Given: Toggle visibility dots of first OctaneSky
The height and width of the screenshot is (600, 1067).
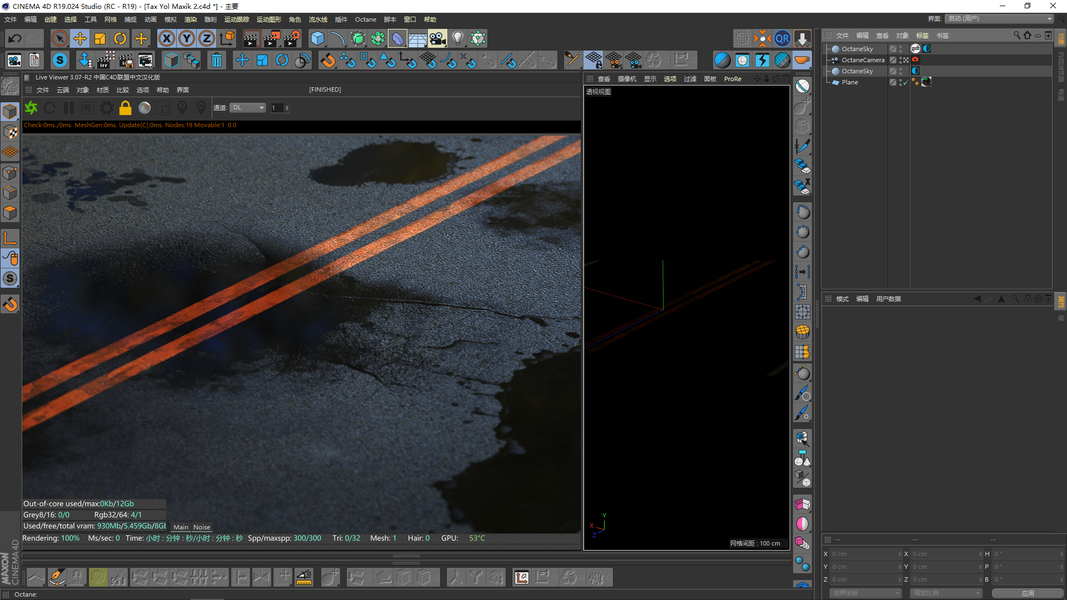Looking at the screenshot, I should point(901,49).
